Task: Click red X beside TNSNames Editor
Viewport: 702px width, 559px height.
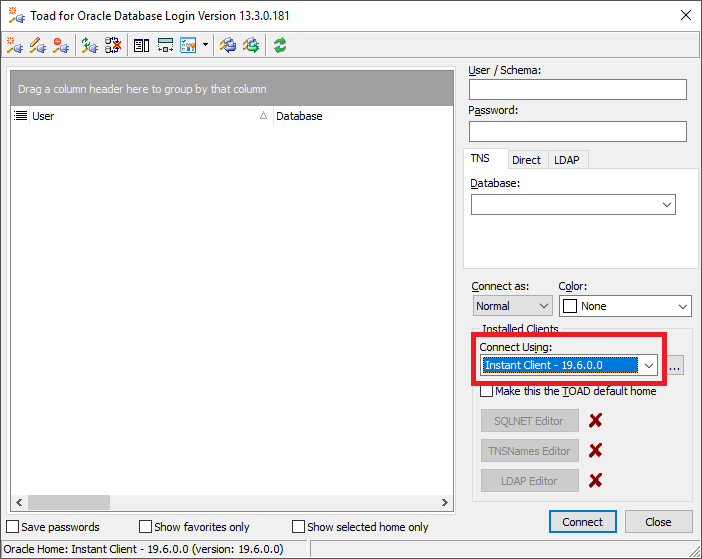Action: pos(595,450)
